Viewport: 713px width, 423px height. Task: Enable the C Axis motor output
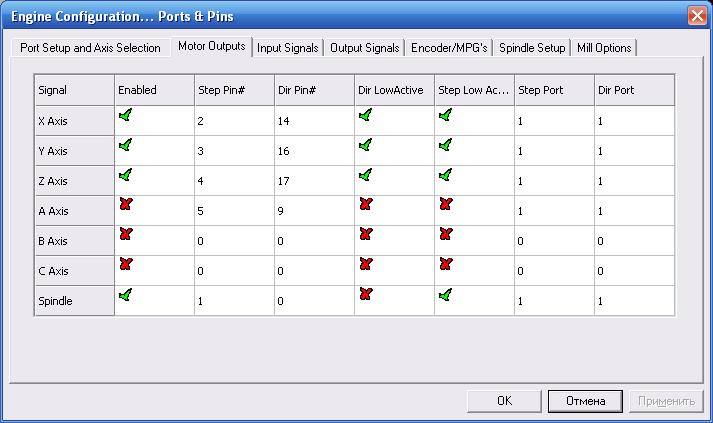[x=125, y=265]
